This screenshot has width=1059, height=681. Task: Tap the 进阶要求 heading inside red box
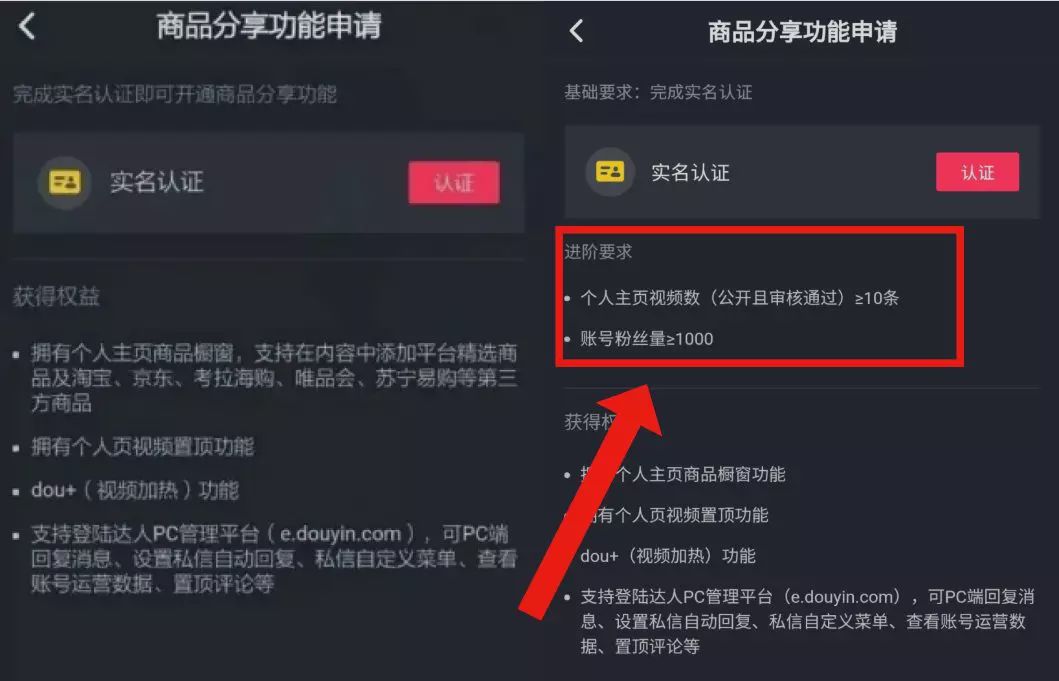pos(598,252)
